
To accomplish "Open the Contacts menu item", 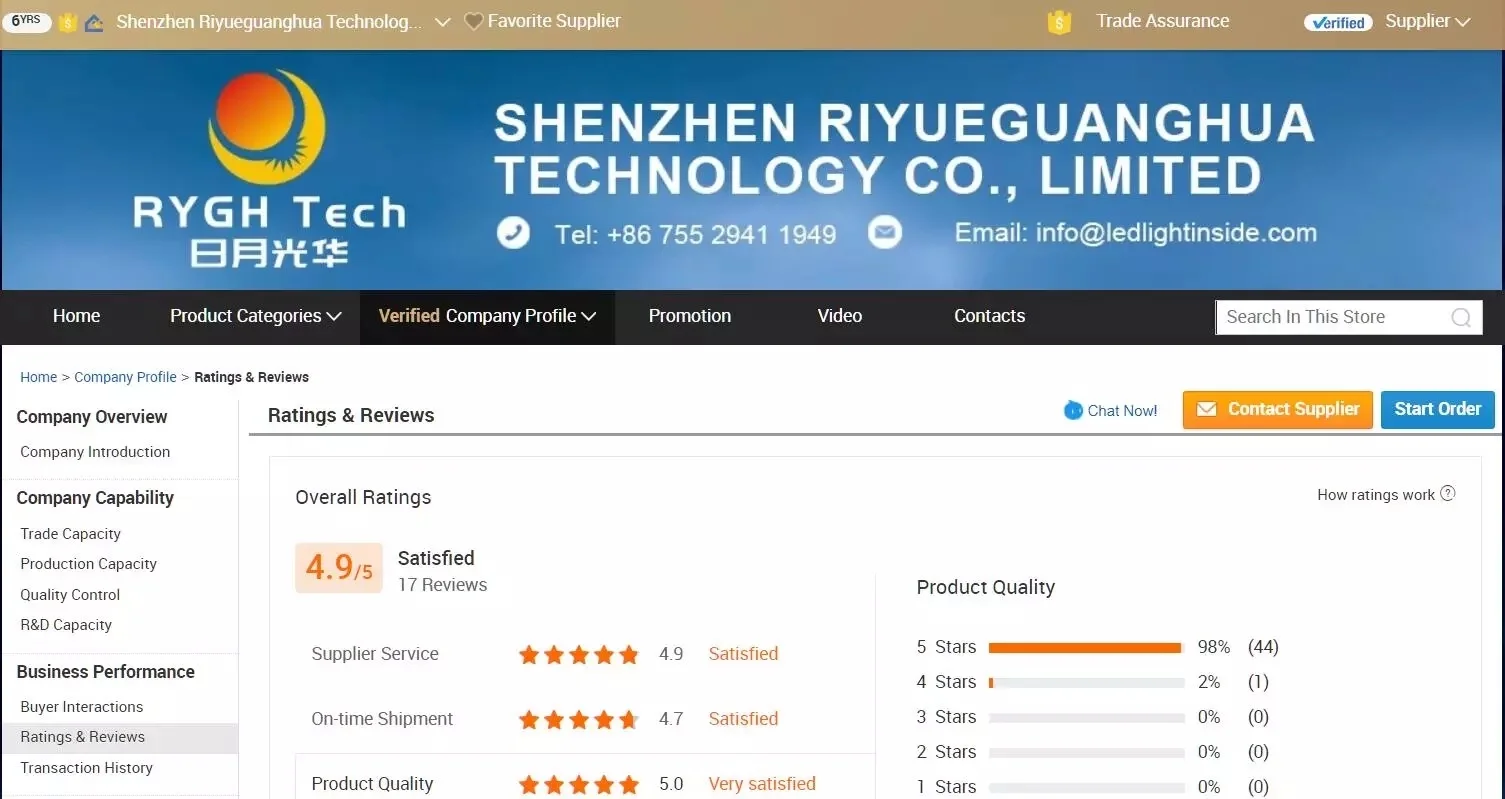I will point(989,316).
